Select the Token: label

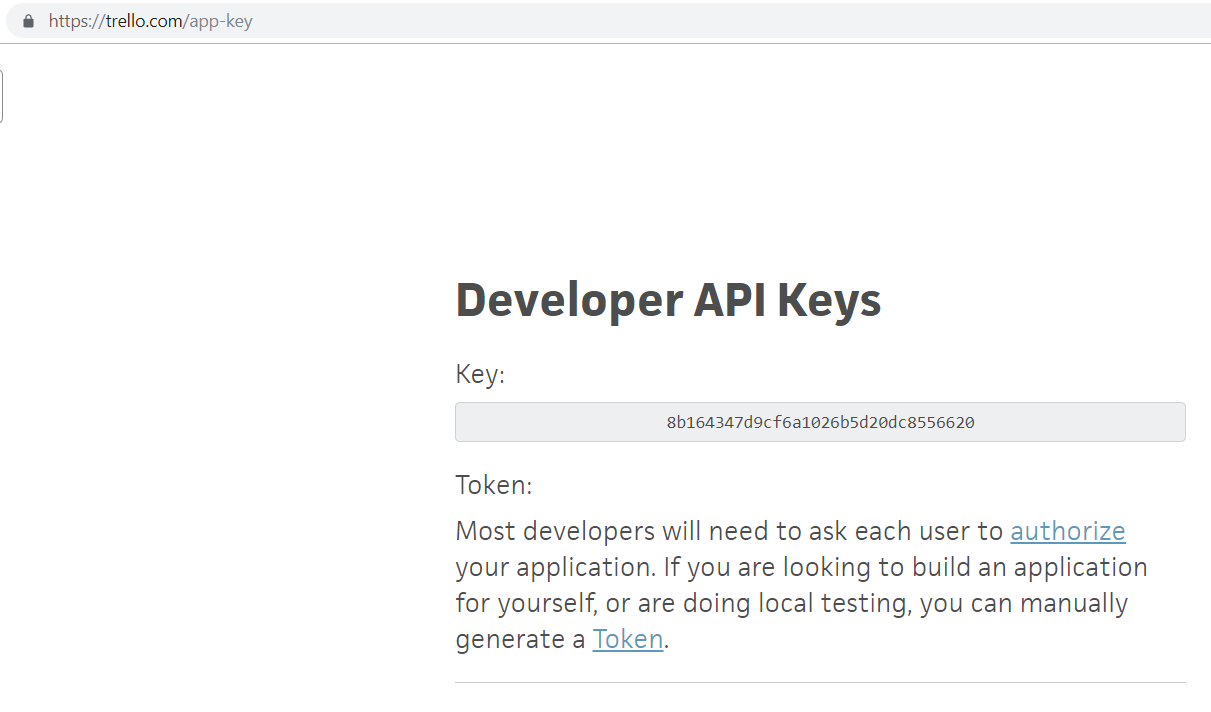click(494, 485)
